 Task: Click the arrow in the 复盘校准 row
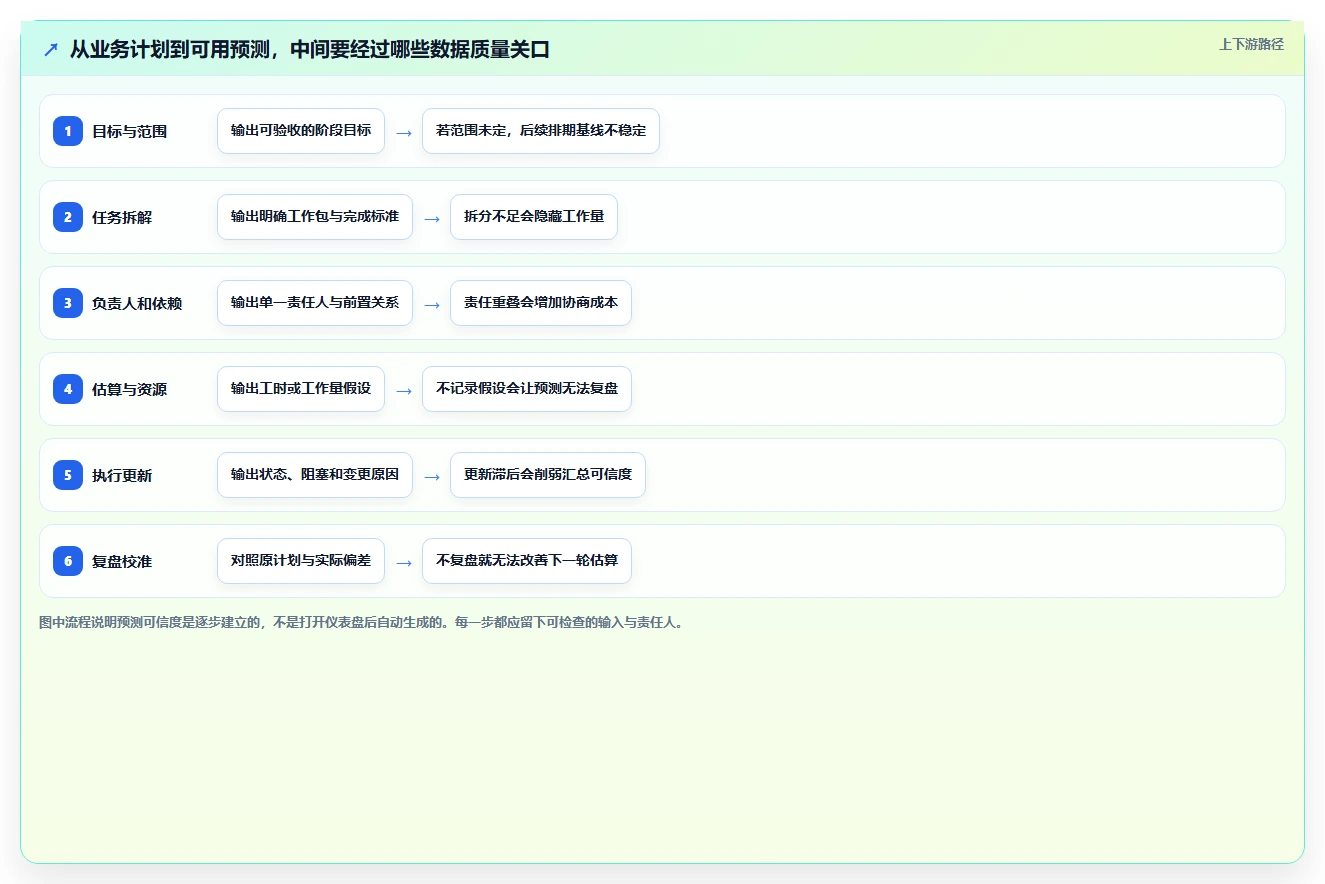(x=404, y=562)
